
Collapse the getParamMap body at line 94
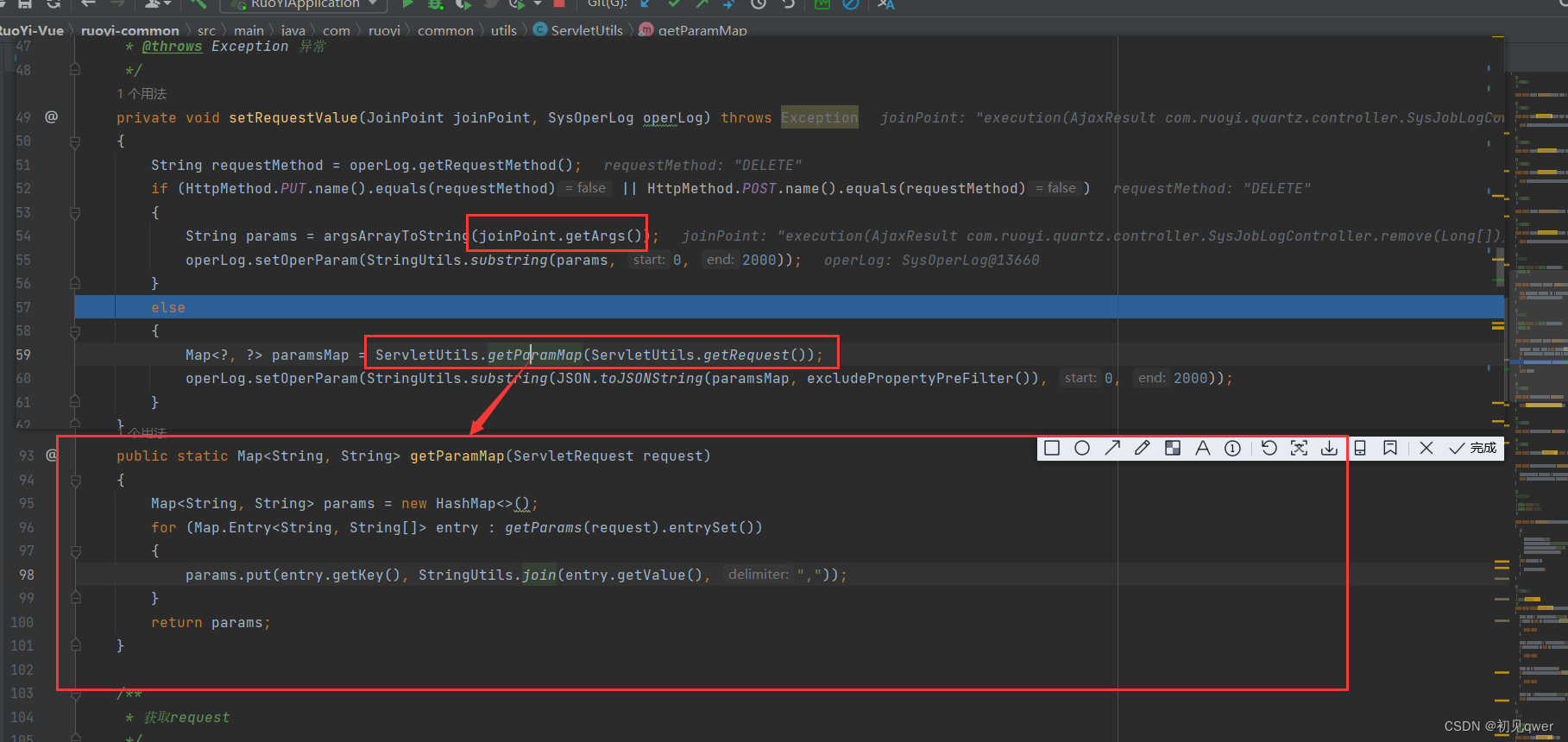[x=75, y=480]
